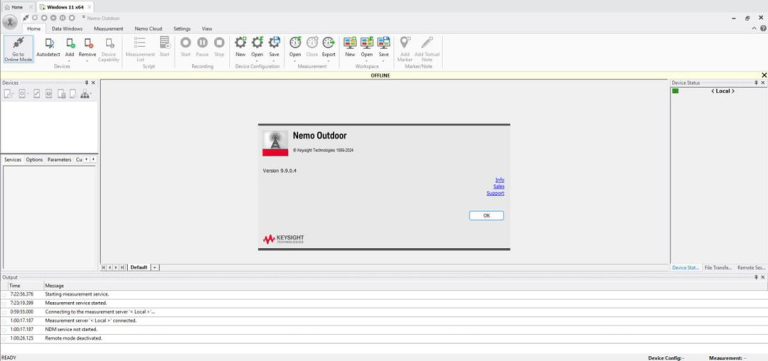Screen dimensions: 768x361
Task: Click Add Marker pin icon
Action: pos(405,43)
